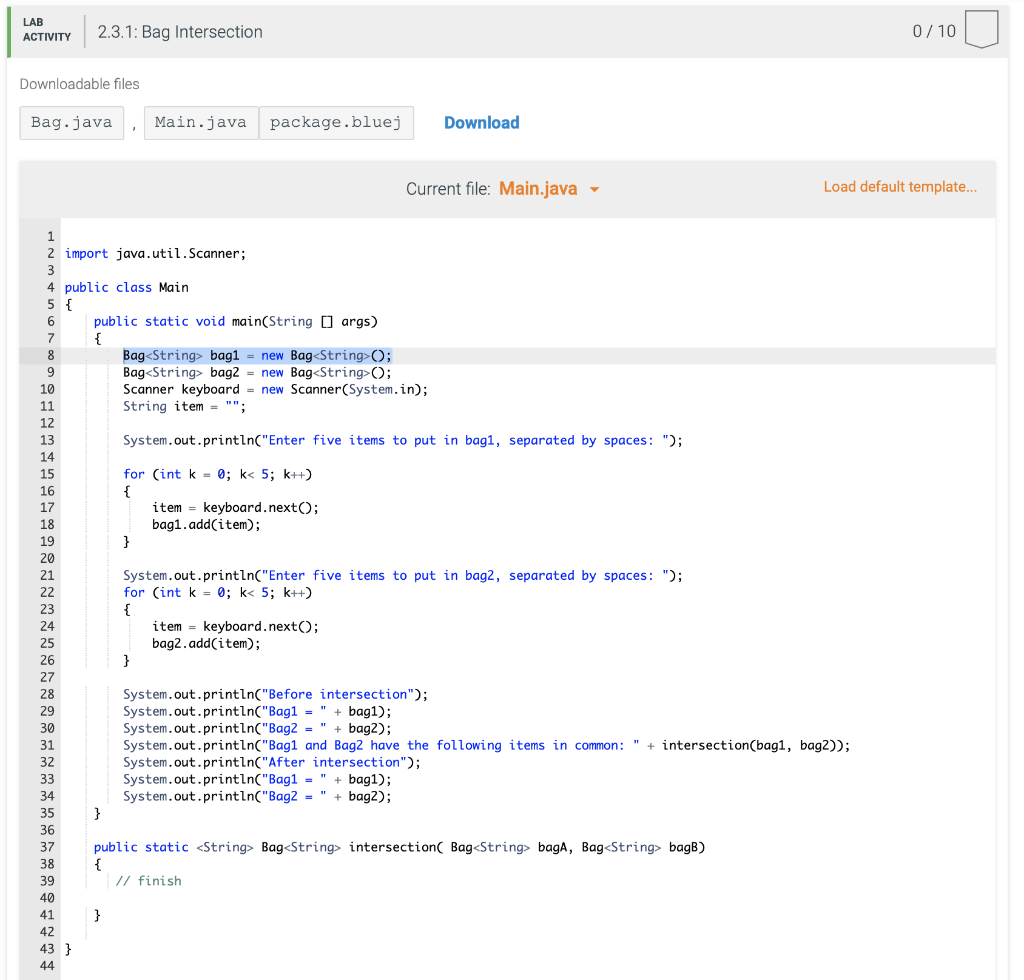Click the lab score bookmark icon
Viewport: 1024px width, 980px height.
click(x=981, y=29)
